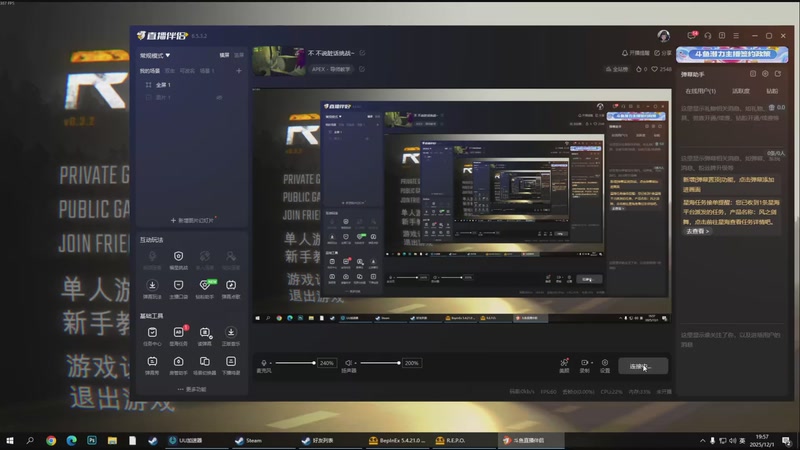Viewport: 800px width, 450px height.
Task: Adjust the speaker volume slider
Action: 380,363
